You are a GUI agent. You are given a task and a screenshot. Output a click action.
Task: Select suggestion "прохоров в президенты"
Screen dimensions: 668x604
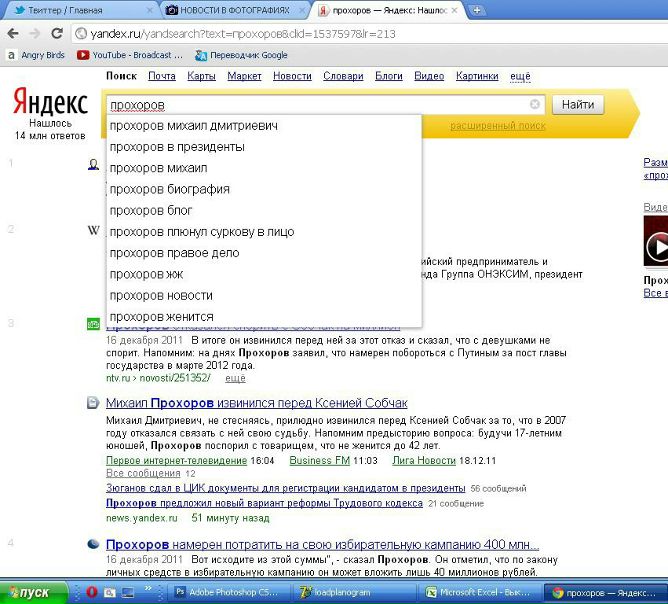[x=177, y=147]
